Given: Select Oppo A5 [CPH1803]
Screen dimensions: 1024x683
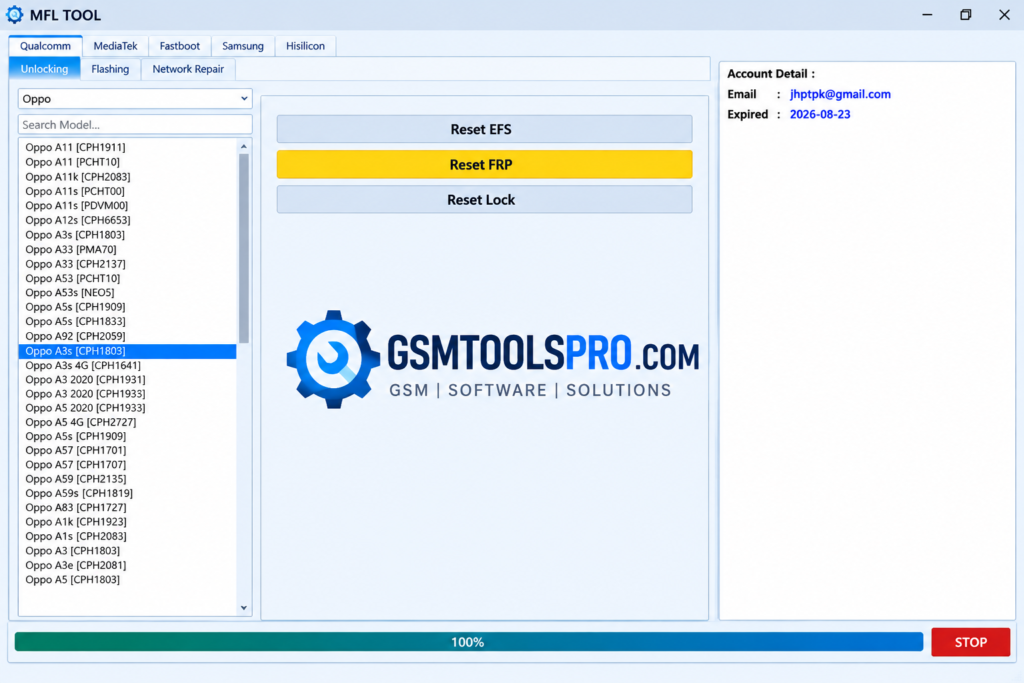Looking at the screenshot, I should [x=127, y=579].
